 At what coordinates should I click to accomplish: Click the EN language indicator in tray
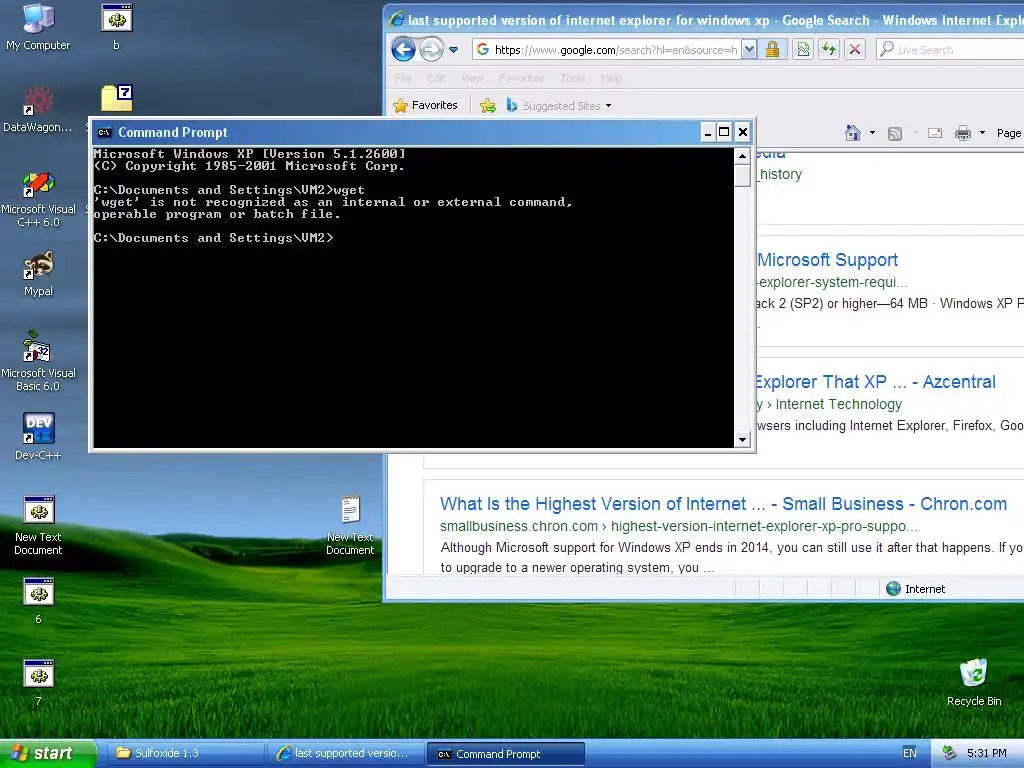[910, 754]
